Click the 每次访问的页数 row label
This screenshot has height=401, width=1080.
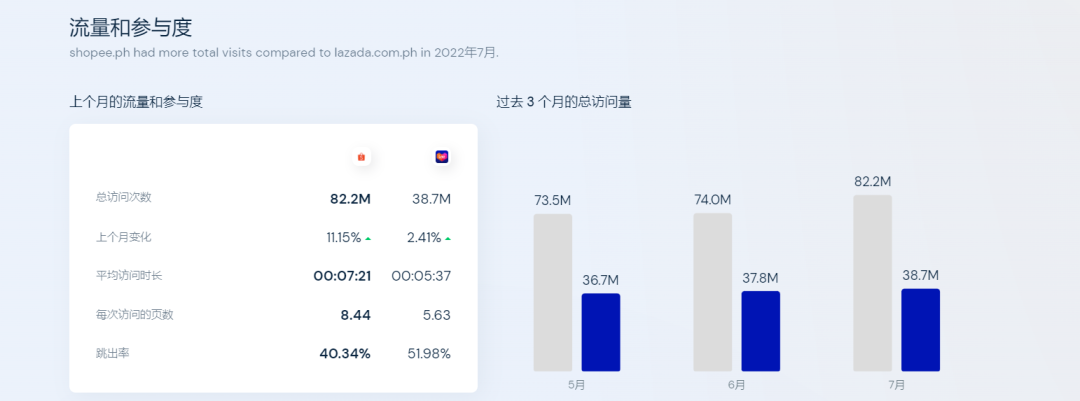pyautogui.click(x=134, y=315)
